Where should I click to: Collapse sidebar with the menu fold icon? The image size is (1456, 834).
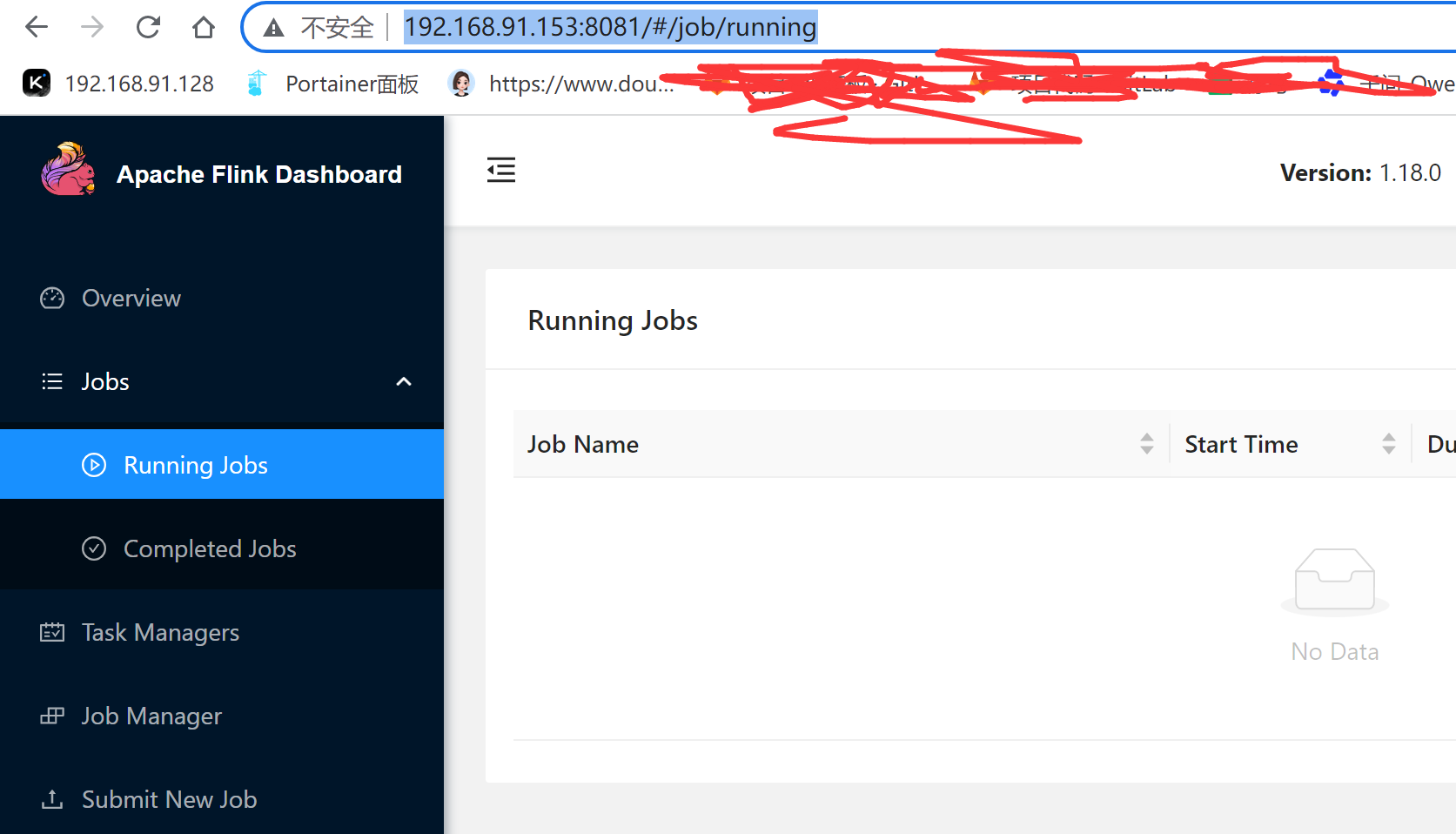tap(501, 170)
